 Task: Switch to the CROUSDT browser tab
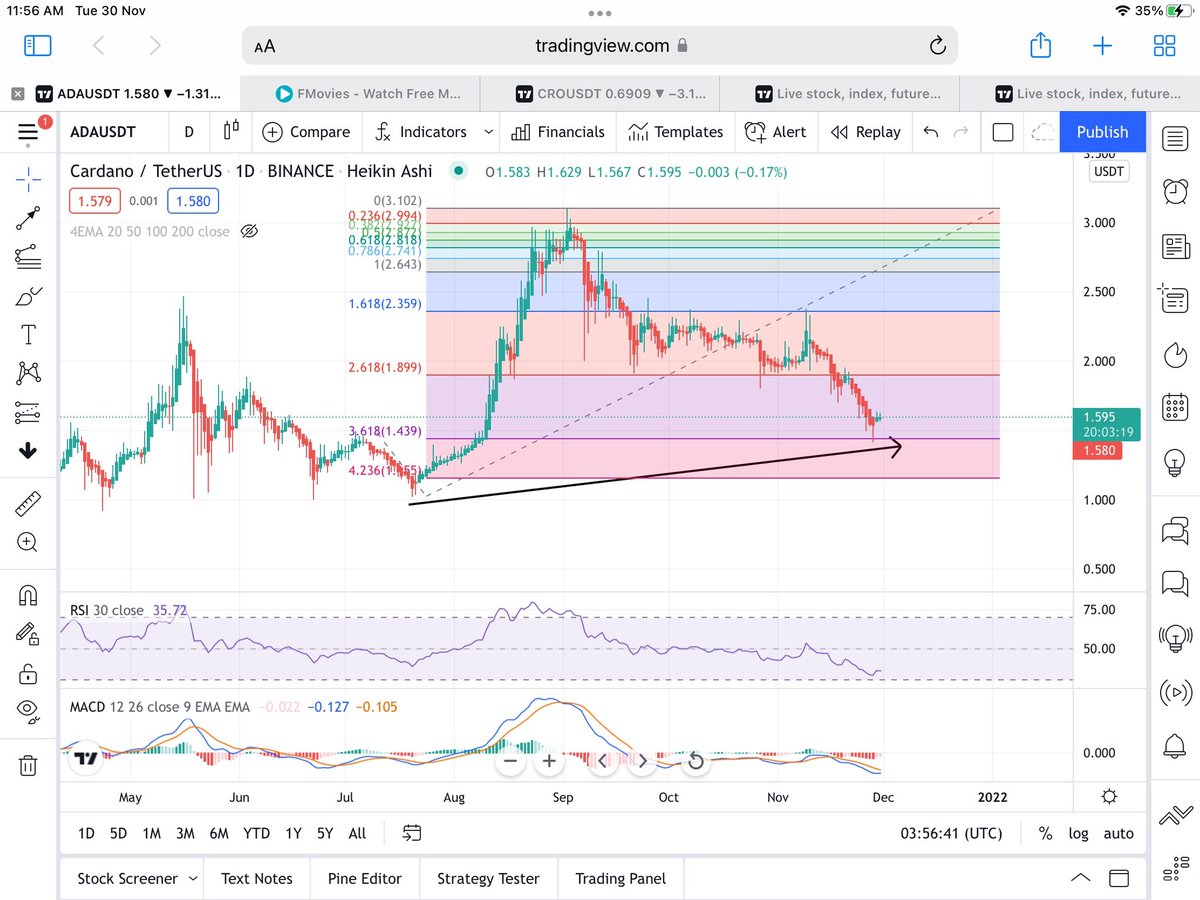click(x=600, y=94)
